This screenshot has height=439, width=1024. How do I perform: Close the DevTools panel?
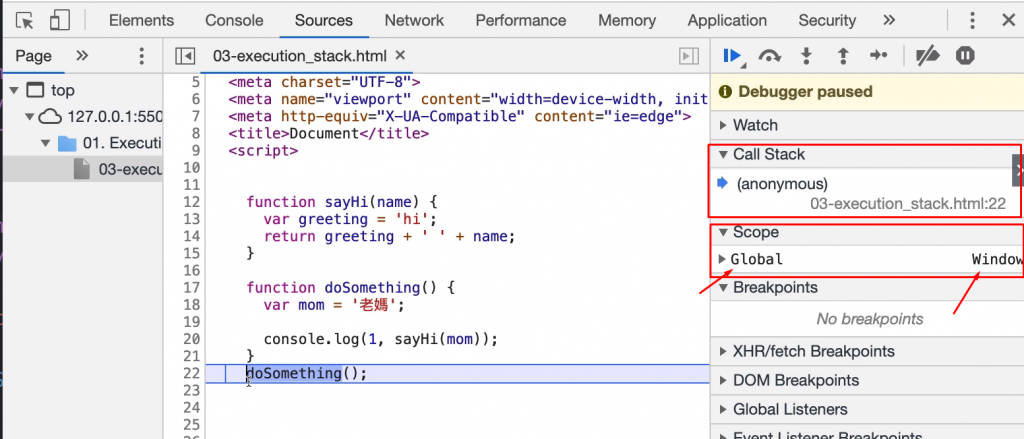[1008, 20]
